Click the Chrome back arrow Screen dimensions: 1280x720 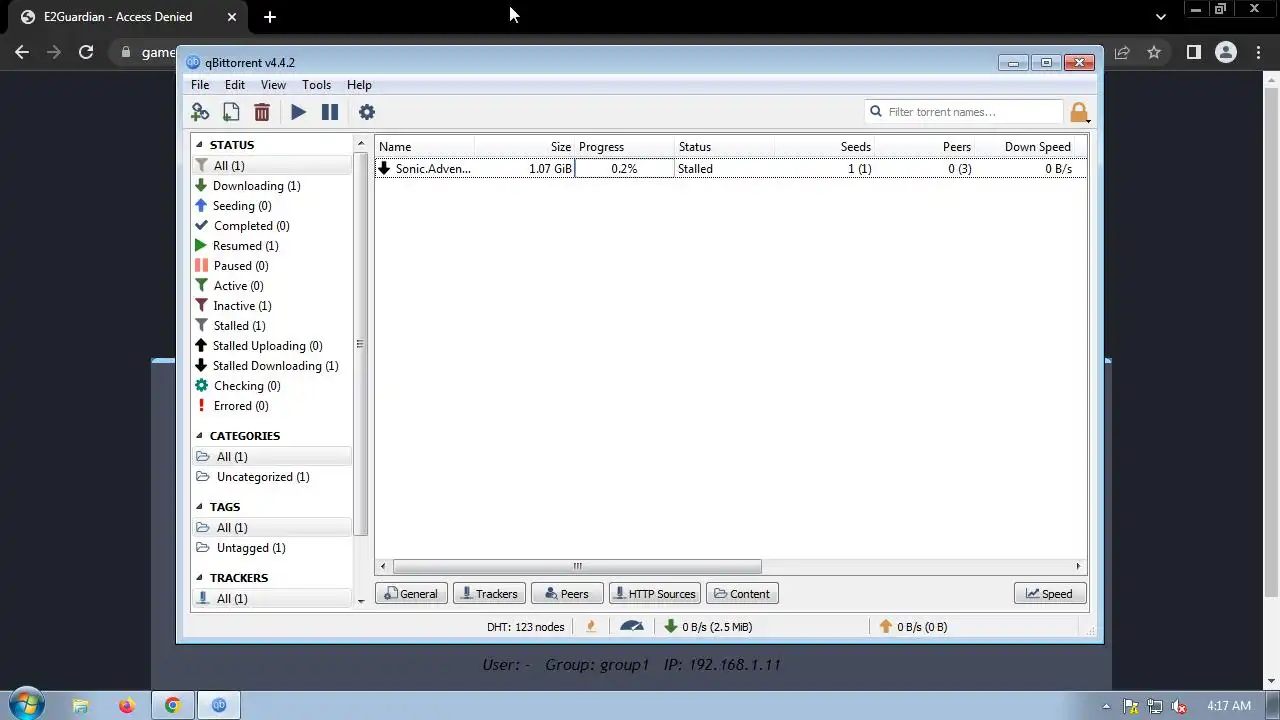(22, 52)
